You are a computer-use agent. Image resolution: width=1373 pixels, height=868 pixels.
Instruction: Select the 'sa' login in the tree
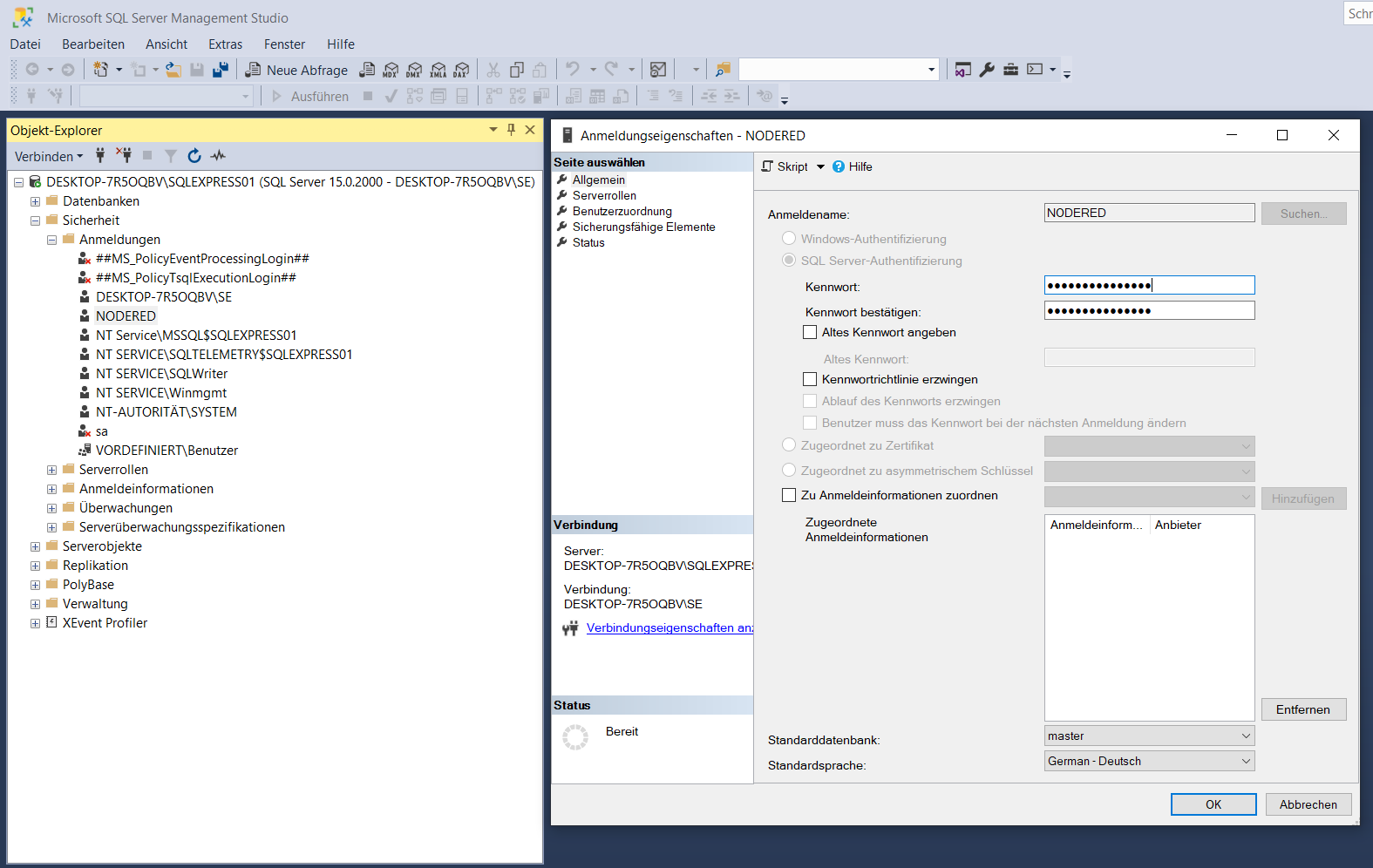pos(102,431)
